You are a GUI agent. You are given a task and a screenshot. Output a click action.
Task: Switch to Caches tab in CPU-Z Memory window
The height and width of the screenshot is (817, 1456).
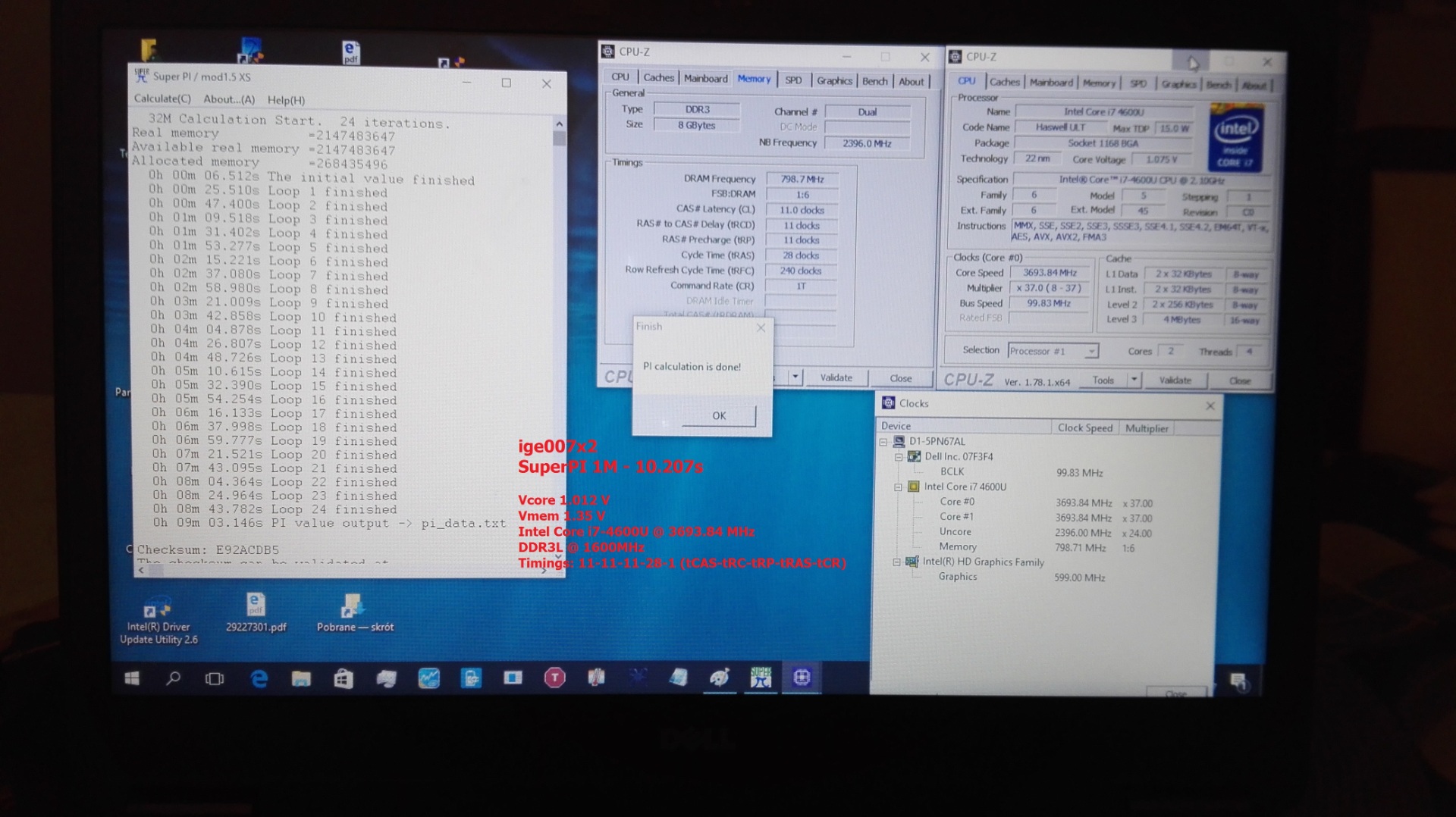(x=658, y=77)
